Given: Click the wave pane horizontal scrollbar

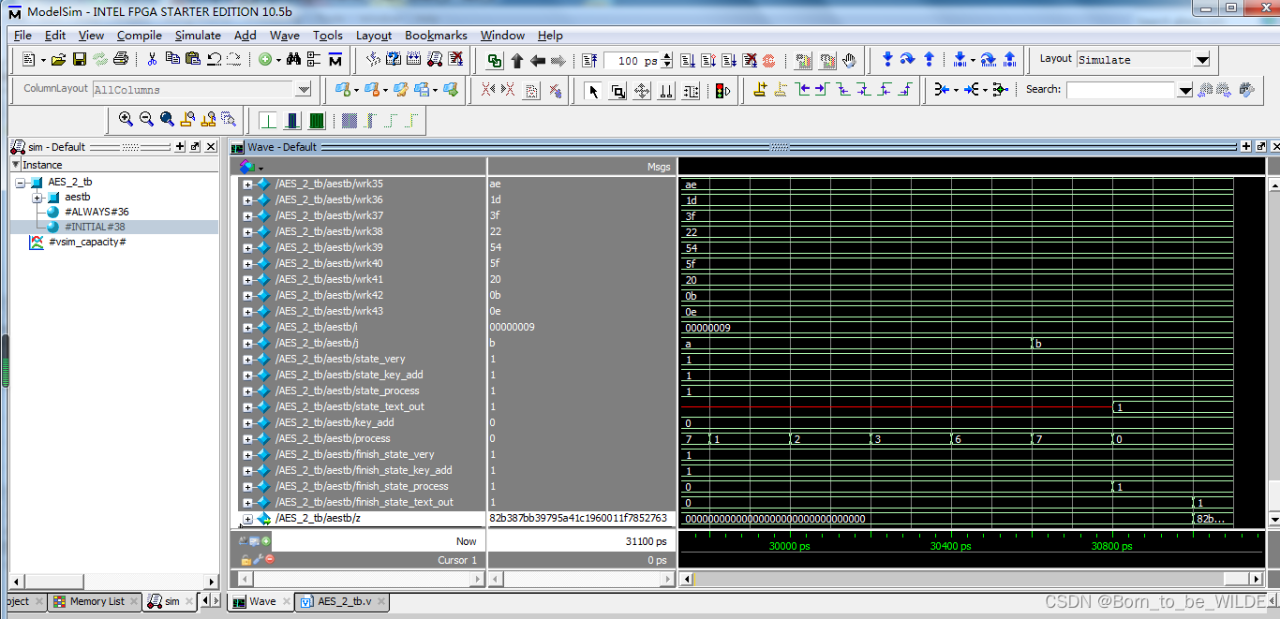Looking at the screenshot, I should pyautogui.click(x=970, y=580).
